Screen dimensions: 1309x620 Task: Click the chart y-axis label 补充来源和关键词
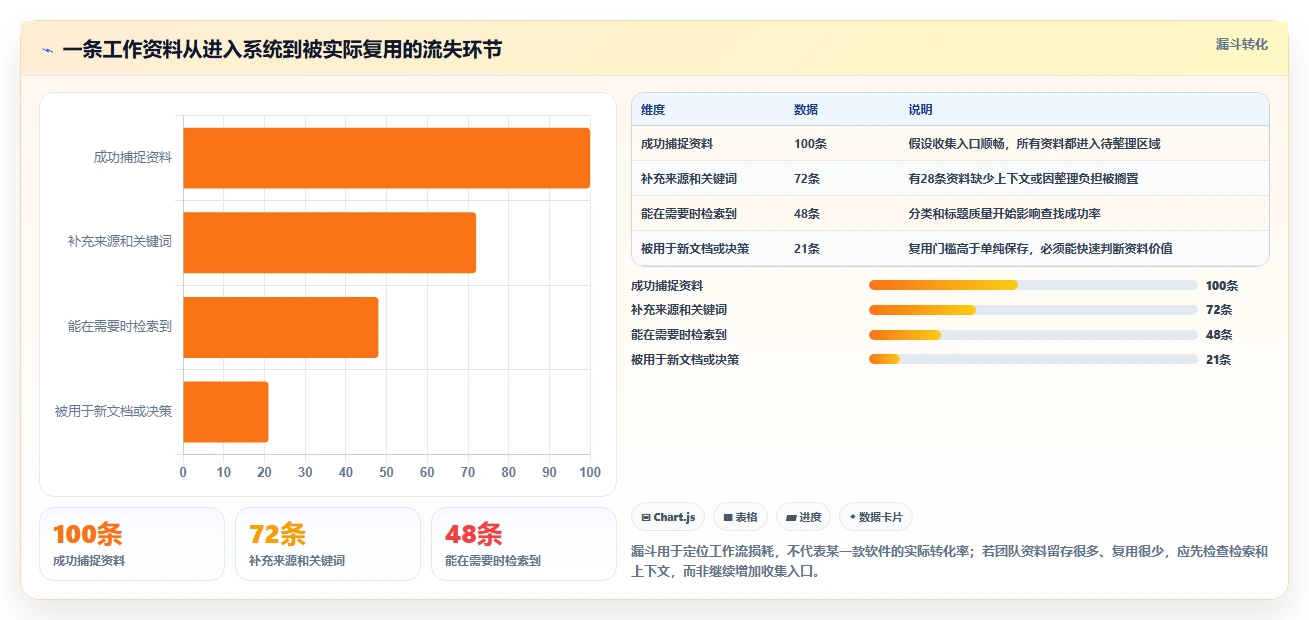[120, 241]
